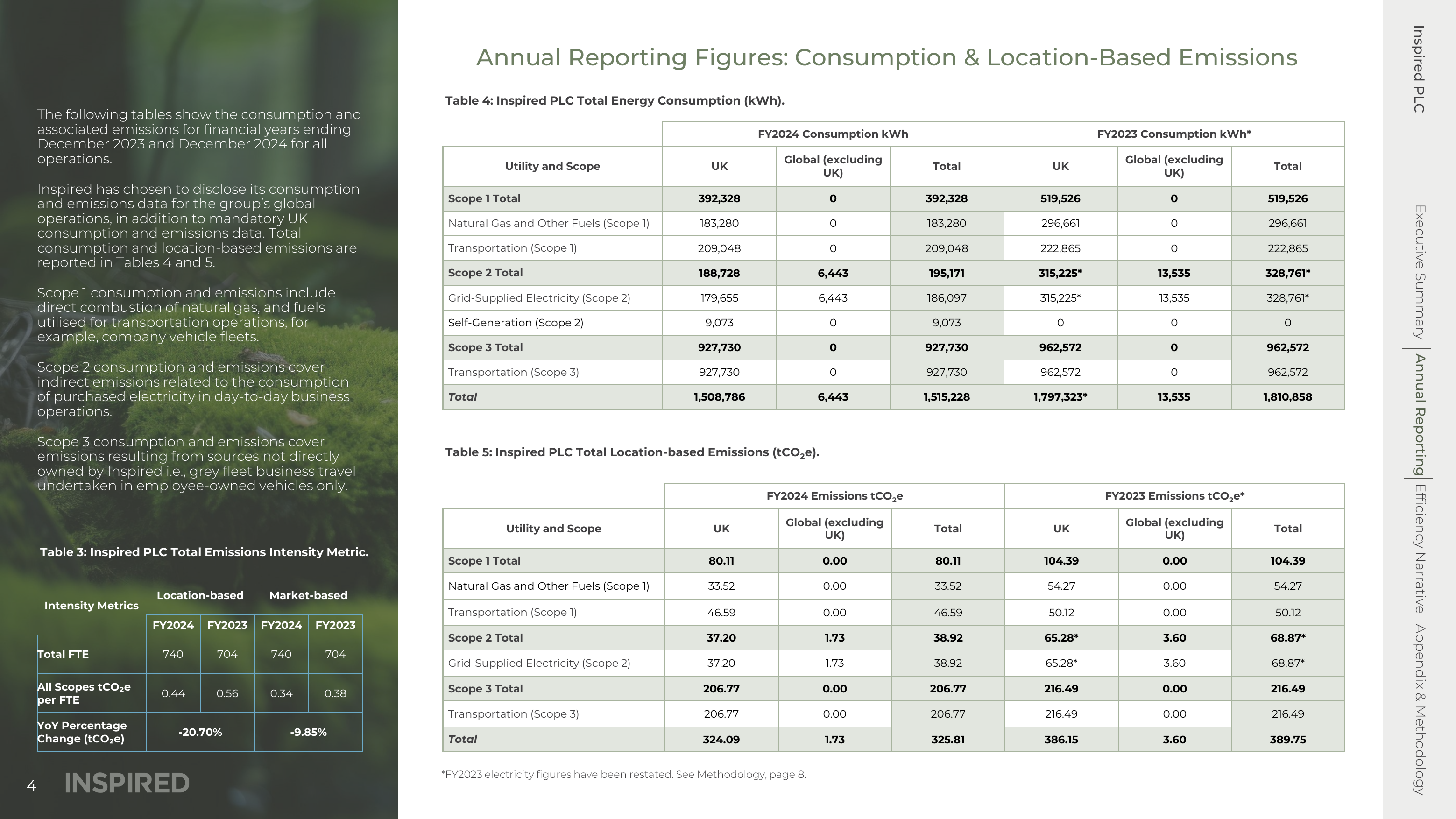Click the YoY Percentage Change row label
This screenshot has width=1456, height=819.
82,733
